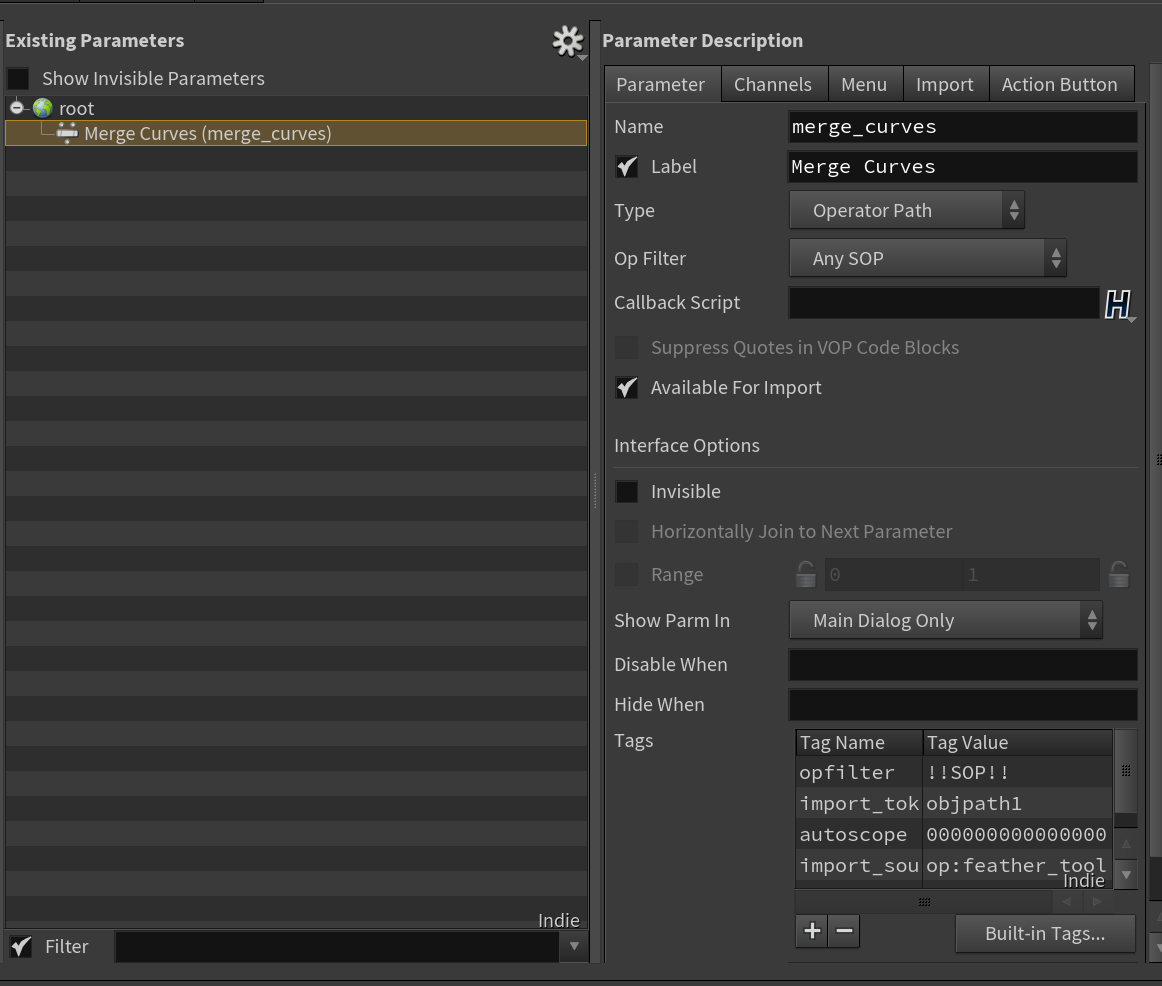This screenshot has width=1162, height=986.
Task: Toggle the Range checkbox
Action: 627,574
